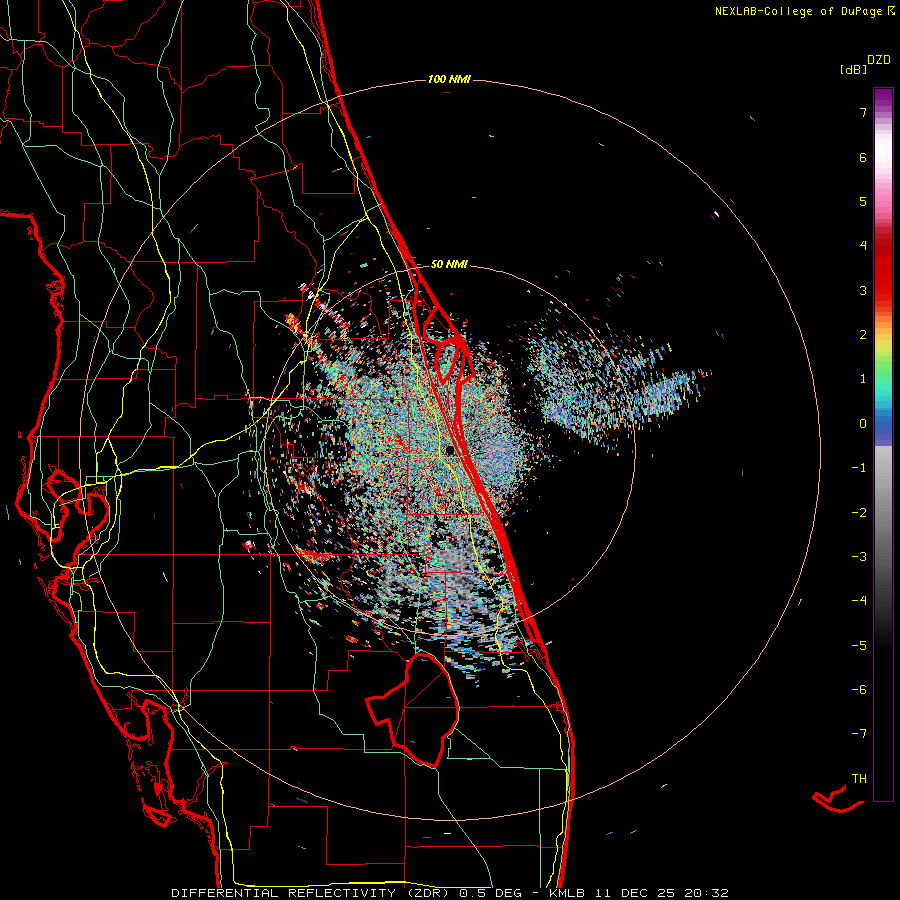Select the positive 4 value on dB scale

[863, 246]
